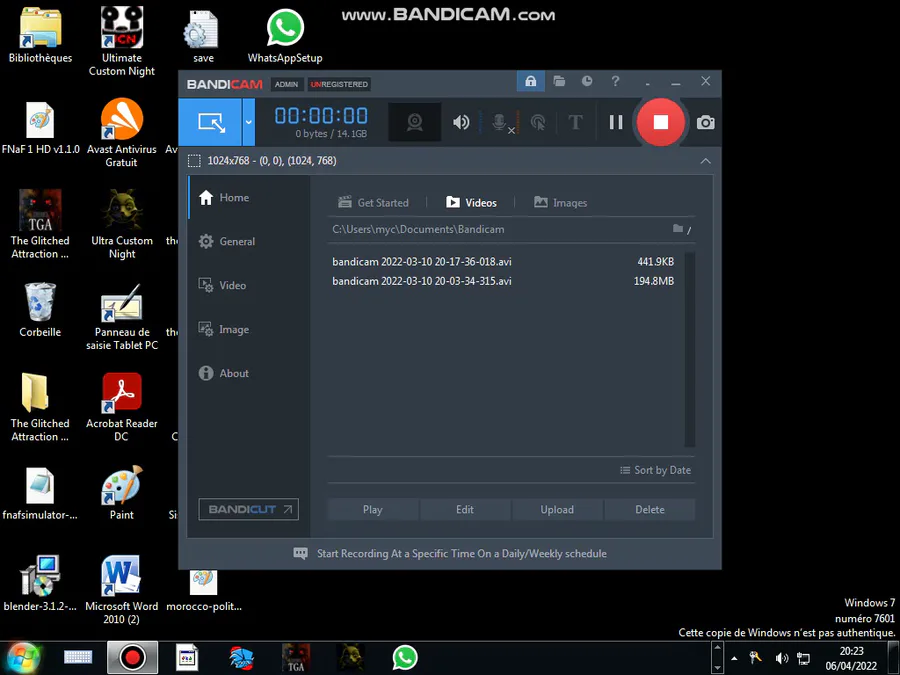Viewport: 900px width, 675px height.
Task: Select the morocco-polit... desktop icon
Action: point(204,590)
